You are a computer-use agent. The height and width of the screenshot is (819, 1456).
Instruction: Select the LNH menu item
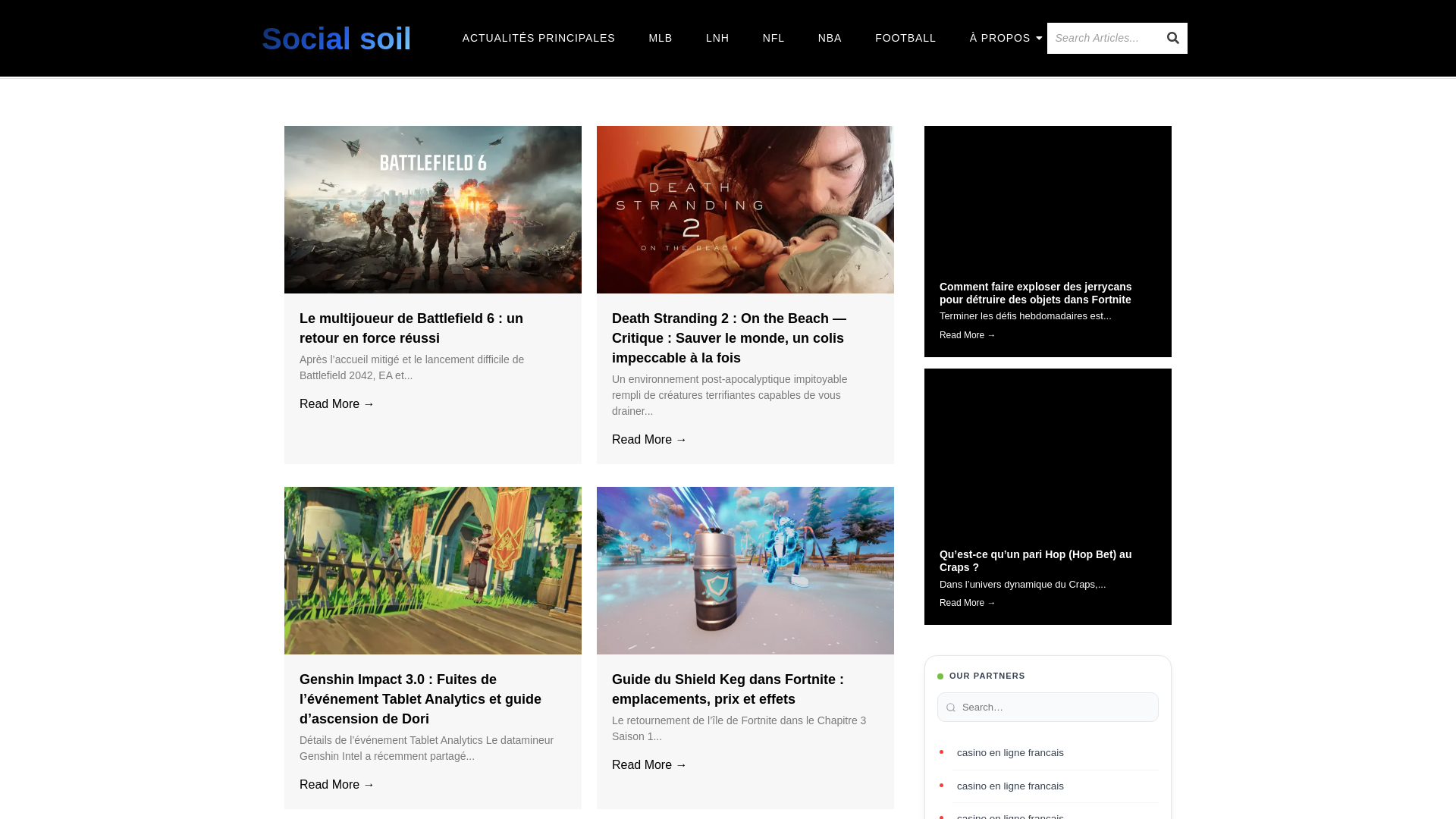[717, 38]
